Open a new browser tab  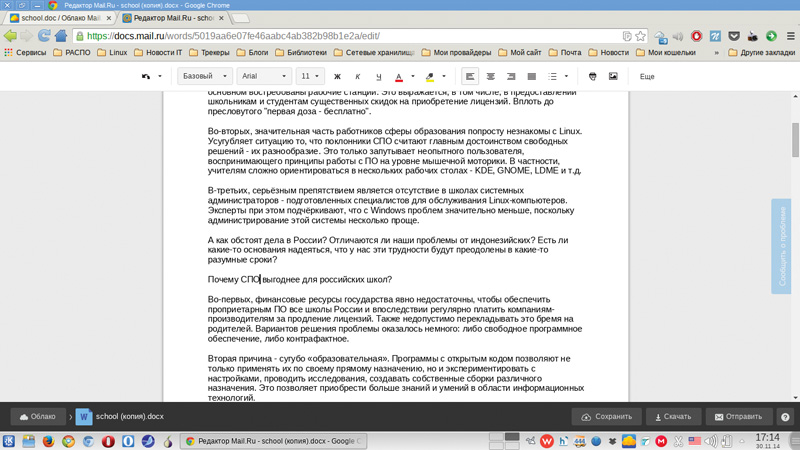tap(240, 18)
